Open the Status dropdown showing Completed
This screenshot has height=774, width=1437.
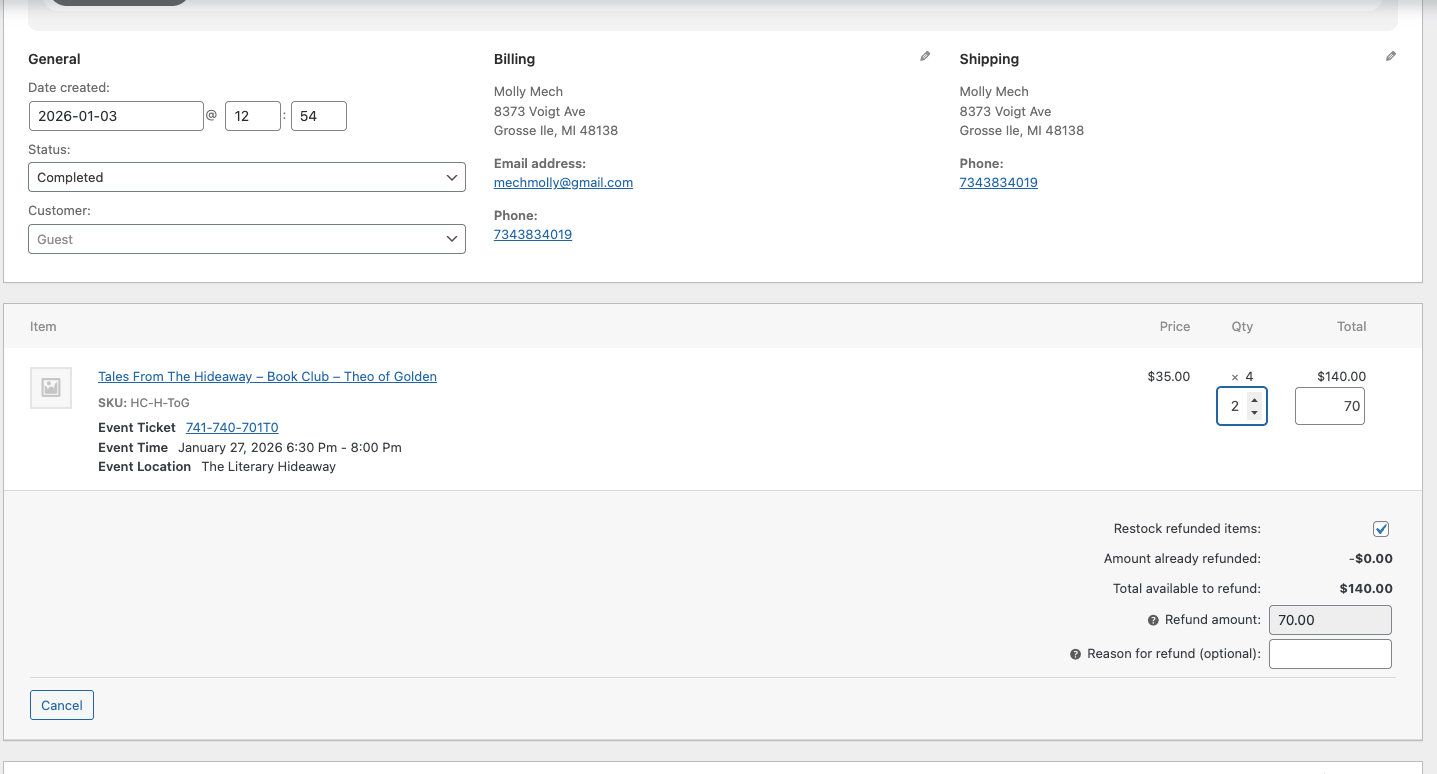point(246,177)
